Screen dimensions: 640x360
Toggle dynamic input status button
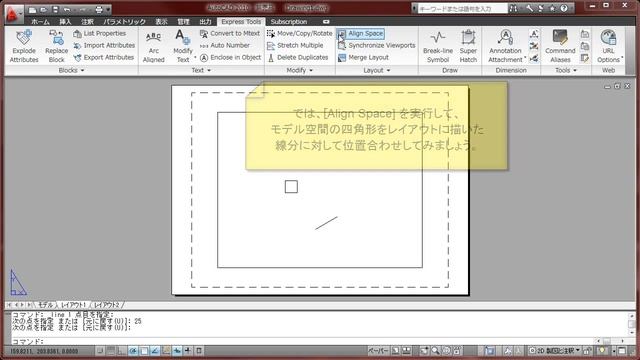tap(177, 351)
